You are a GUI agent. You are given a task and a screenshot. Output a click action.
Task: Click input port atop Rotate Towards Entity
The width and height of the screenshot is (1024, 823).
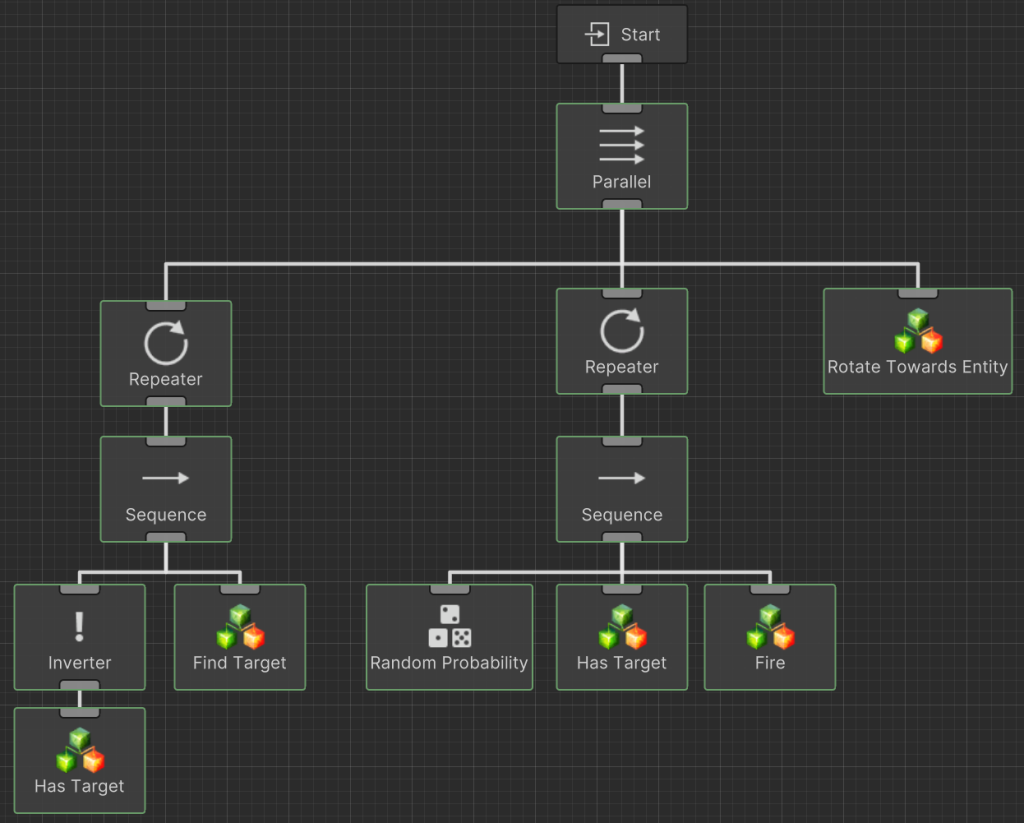pyautogui.click(x=917, y=293)
